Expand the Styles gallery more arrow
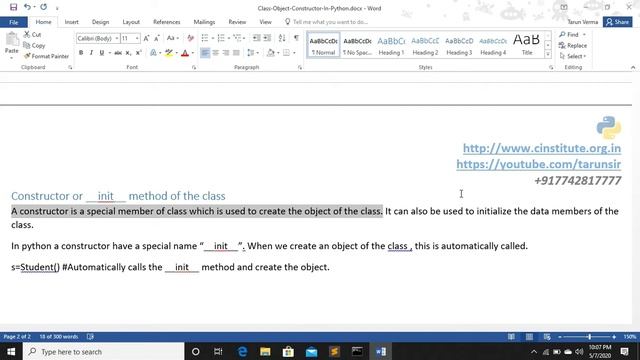Screen dimensions: 640x360 coord(548,54)
